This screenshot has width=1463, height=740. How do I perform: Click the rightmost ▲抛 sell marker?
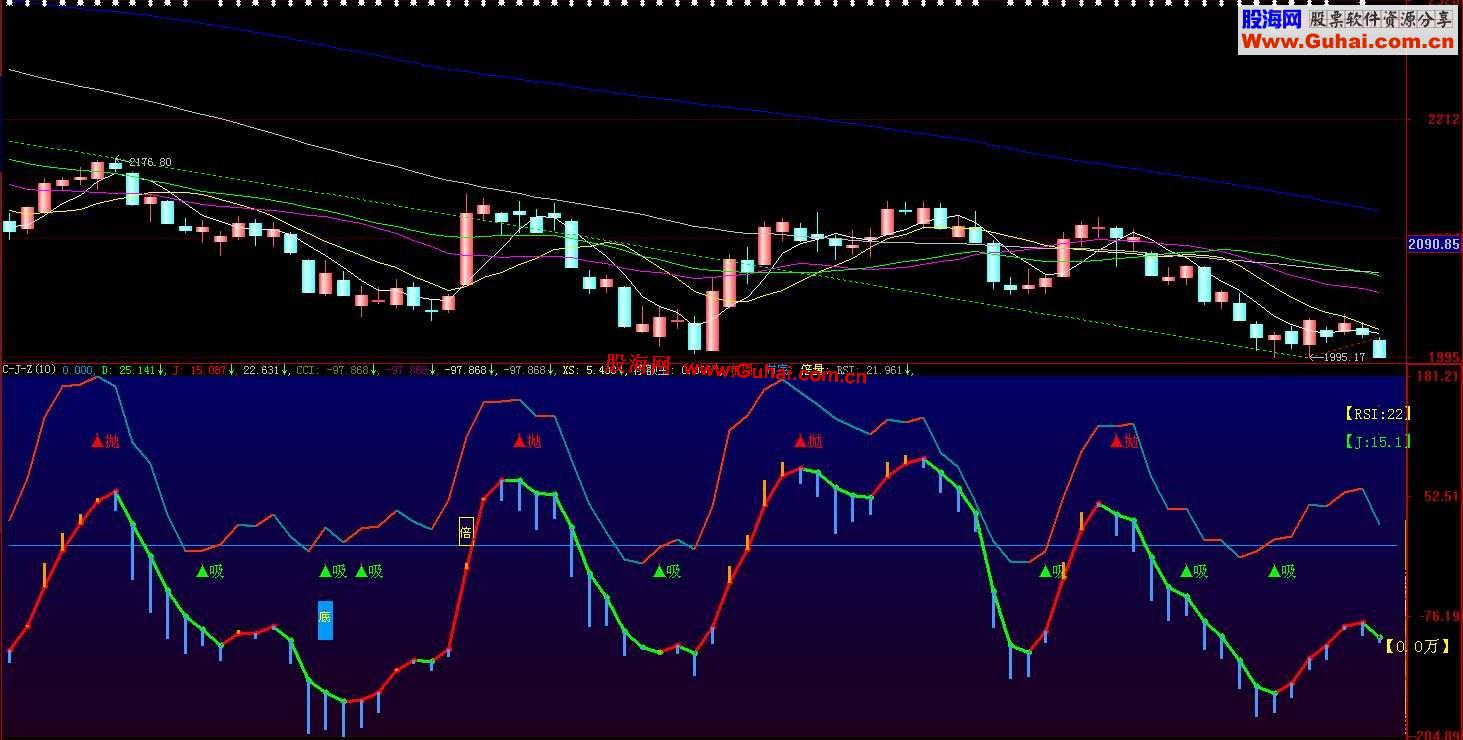[x=1124, y=441]
